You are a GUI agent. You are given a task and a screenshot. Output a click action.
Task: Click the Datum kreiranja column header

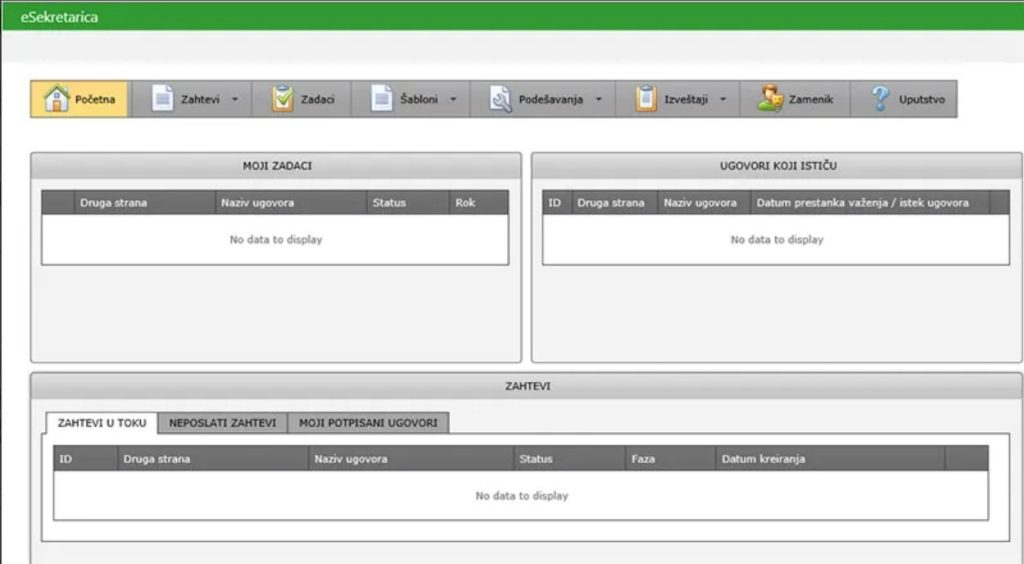click(763, 459)
